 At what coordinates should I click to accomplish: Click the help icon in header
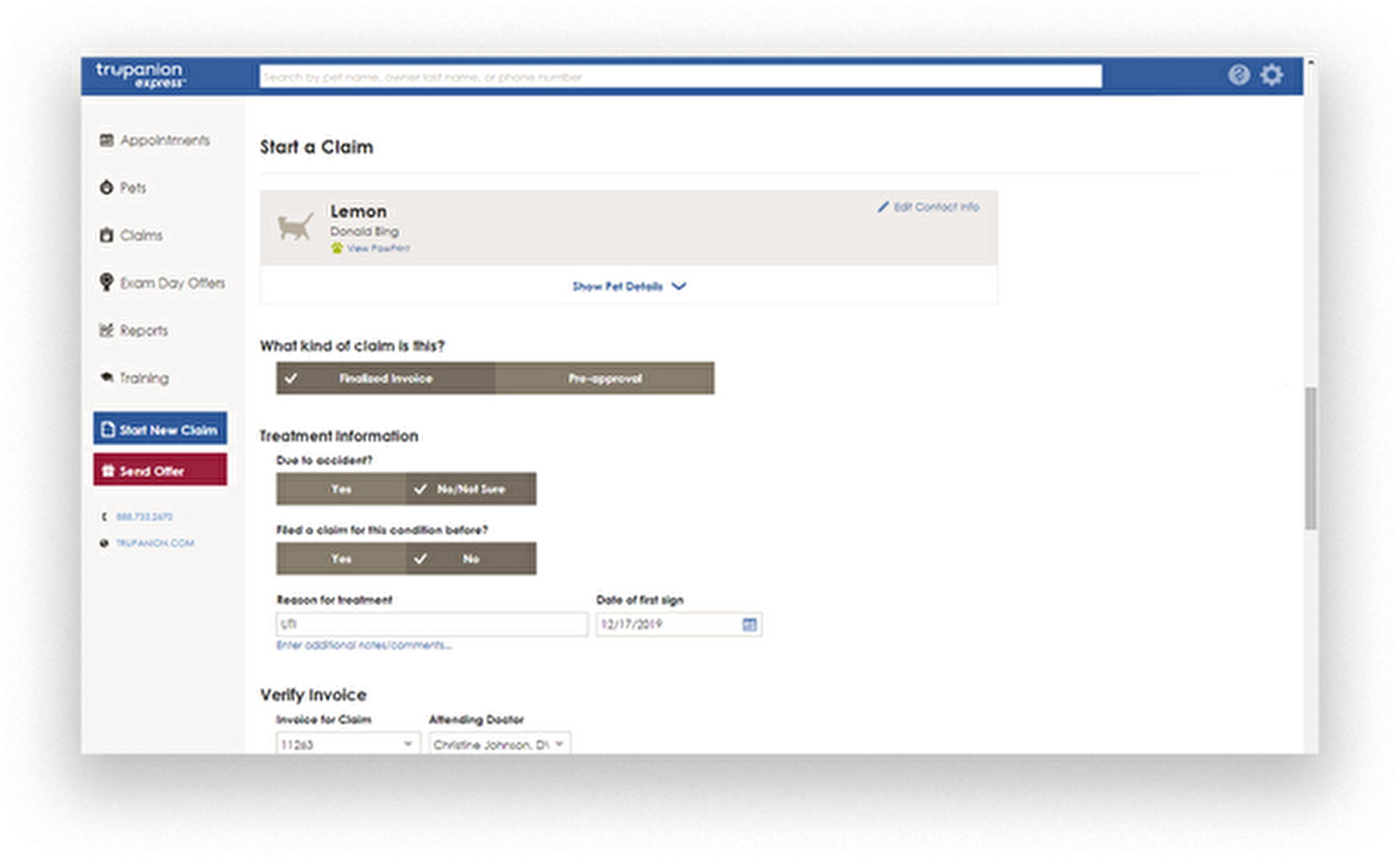(x=1238, y=75)
